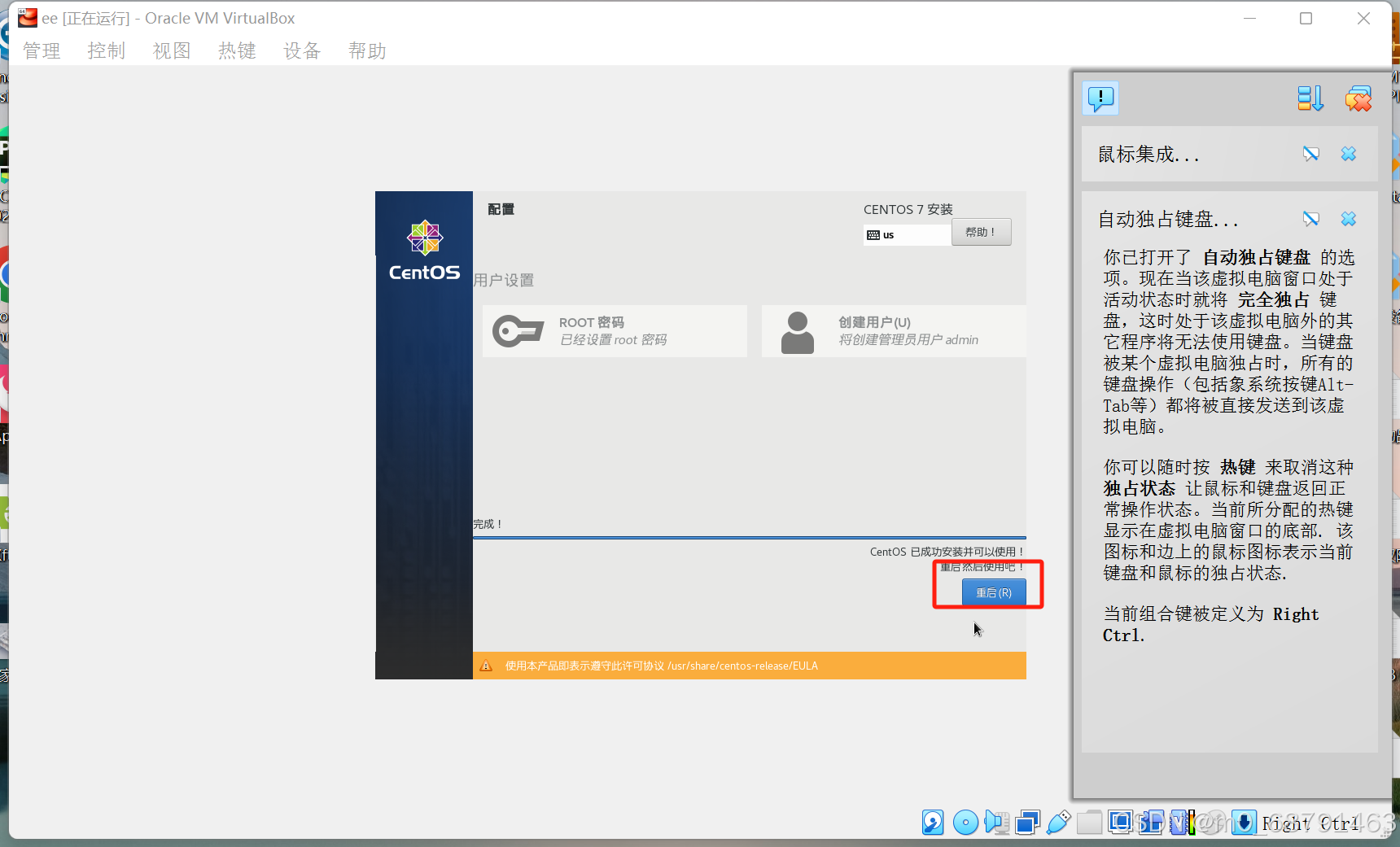Click the 配置 page title
Screen dimensions: 1400x847
(501, 209)
